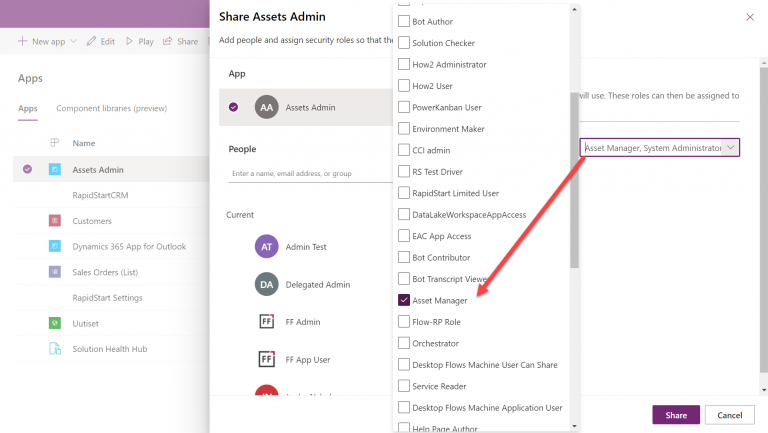This screenshot has height=433, width=768.
Task: Click the Play icon in toolbar
Action: click(x=130, y=42)
